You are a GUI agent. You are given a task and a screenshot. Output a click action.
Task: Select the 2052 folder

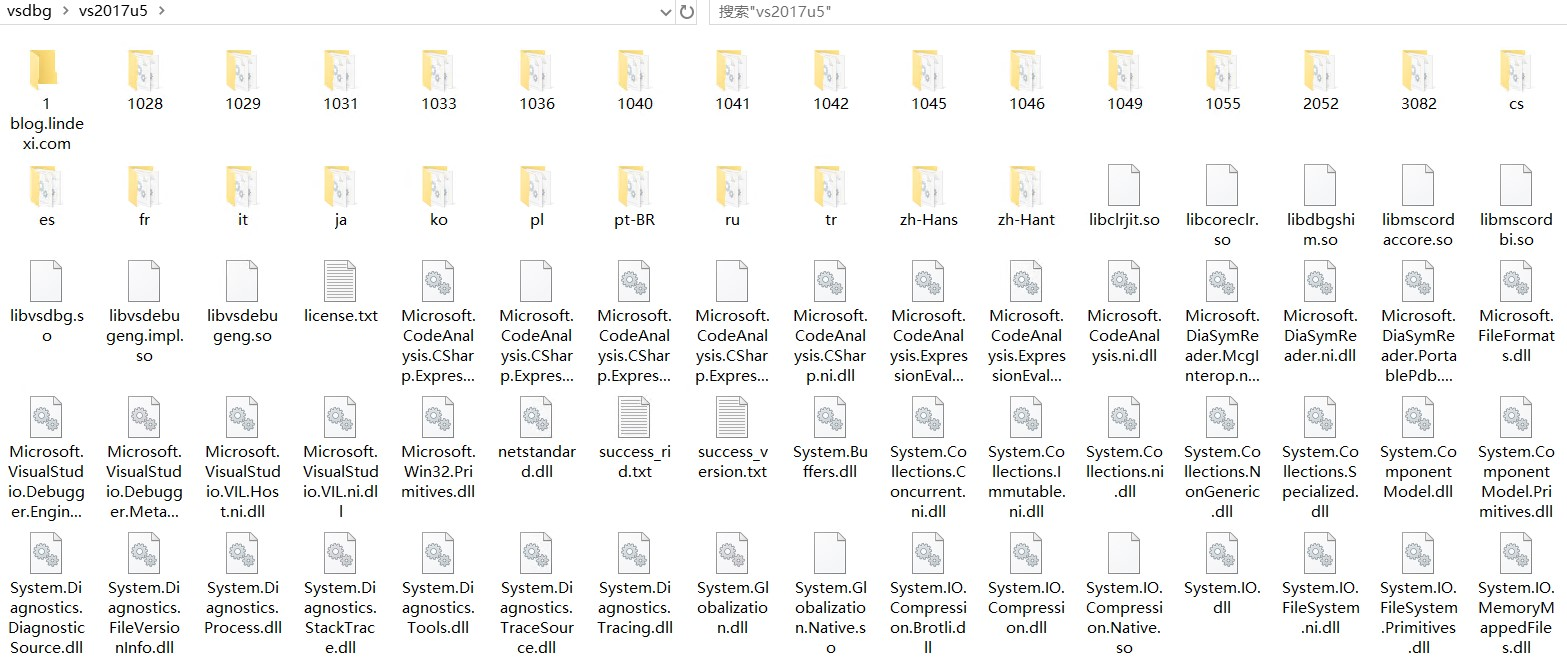tap(1321, 80)
